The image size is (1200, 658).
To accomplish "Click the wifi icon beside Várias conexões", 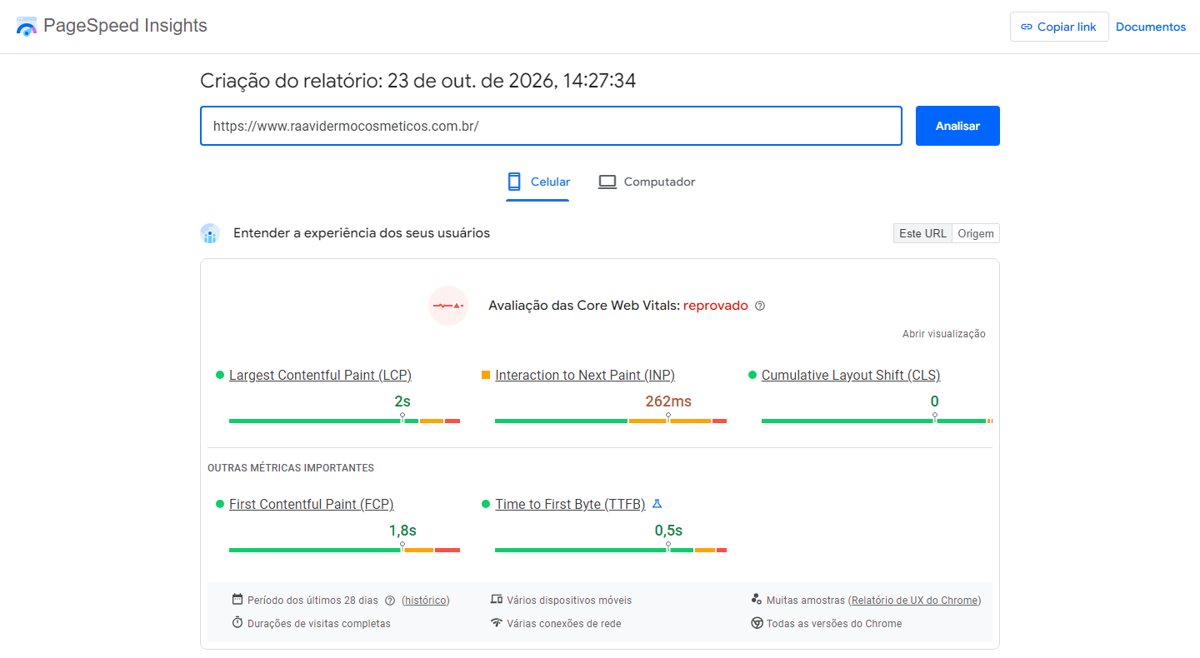I will [497, 623].
